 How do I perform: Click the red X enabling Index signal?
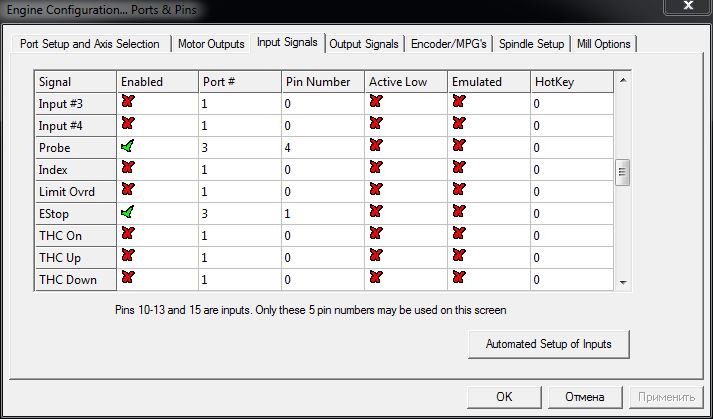coord(127,168)
